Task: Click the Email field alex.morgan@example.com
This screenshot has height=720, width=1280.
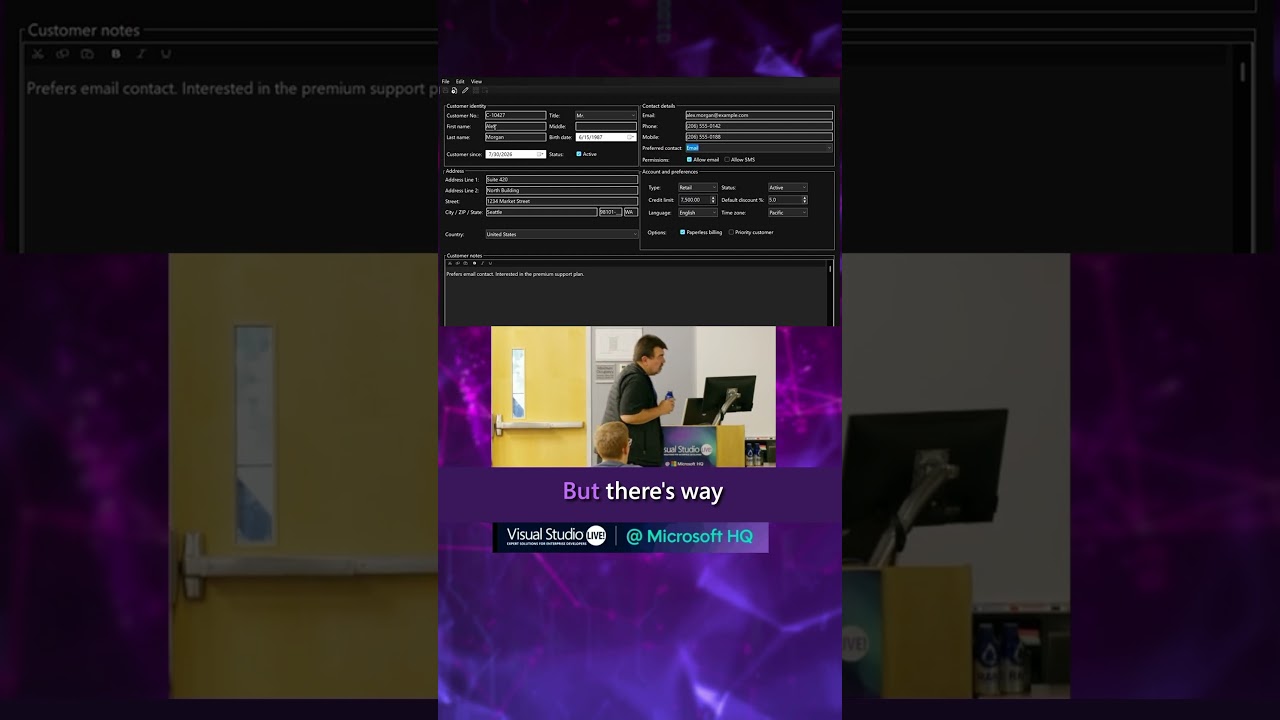Action: (x=759, y=115)
